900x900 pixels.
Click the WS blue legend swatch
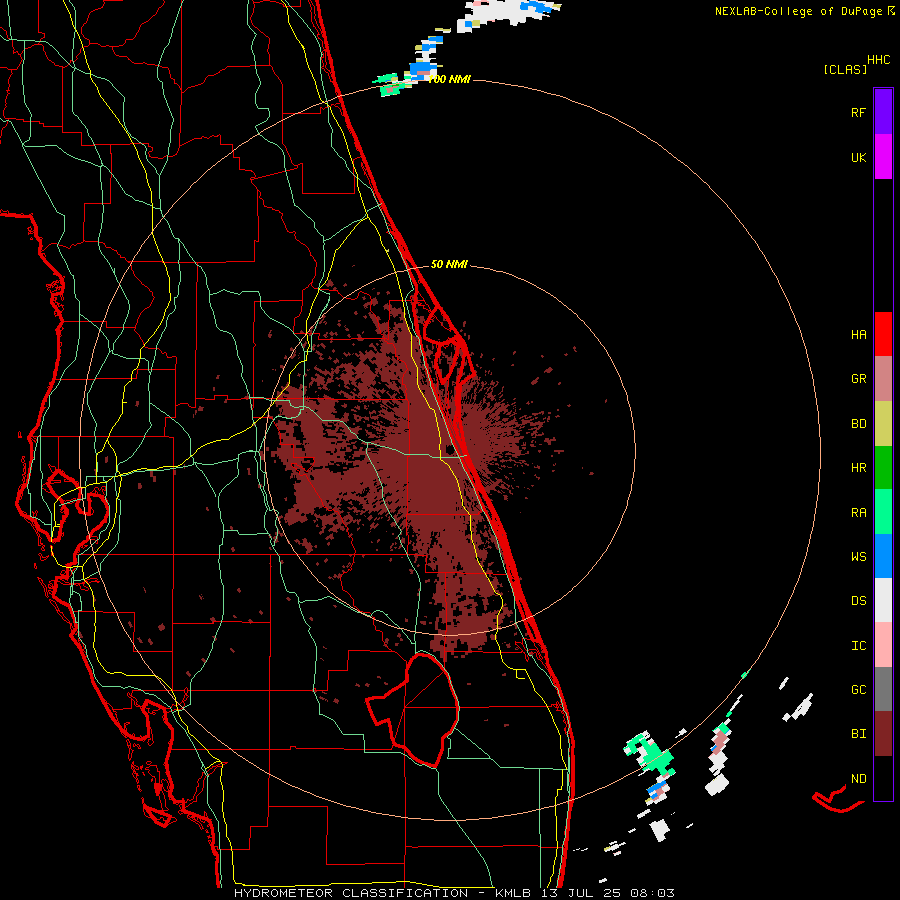883,556
